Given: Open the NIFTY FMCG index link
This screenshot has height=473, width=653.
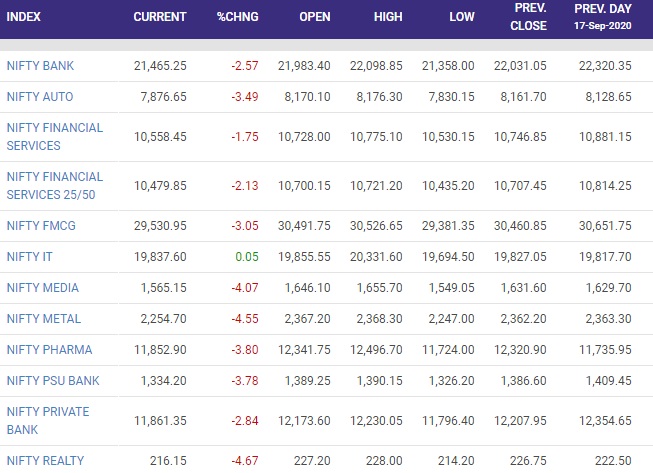Looking at the screenshot, I should (41, 226).
